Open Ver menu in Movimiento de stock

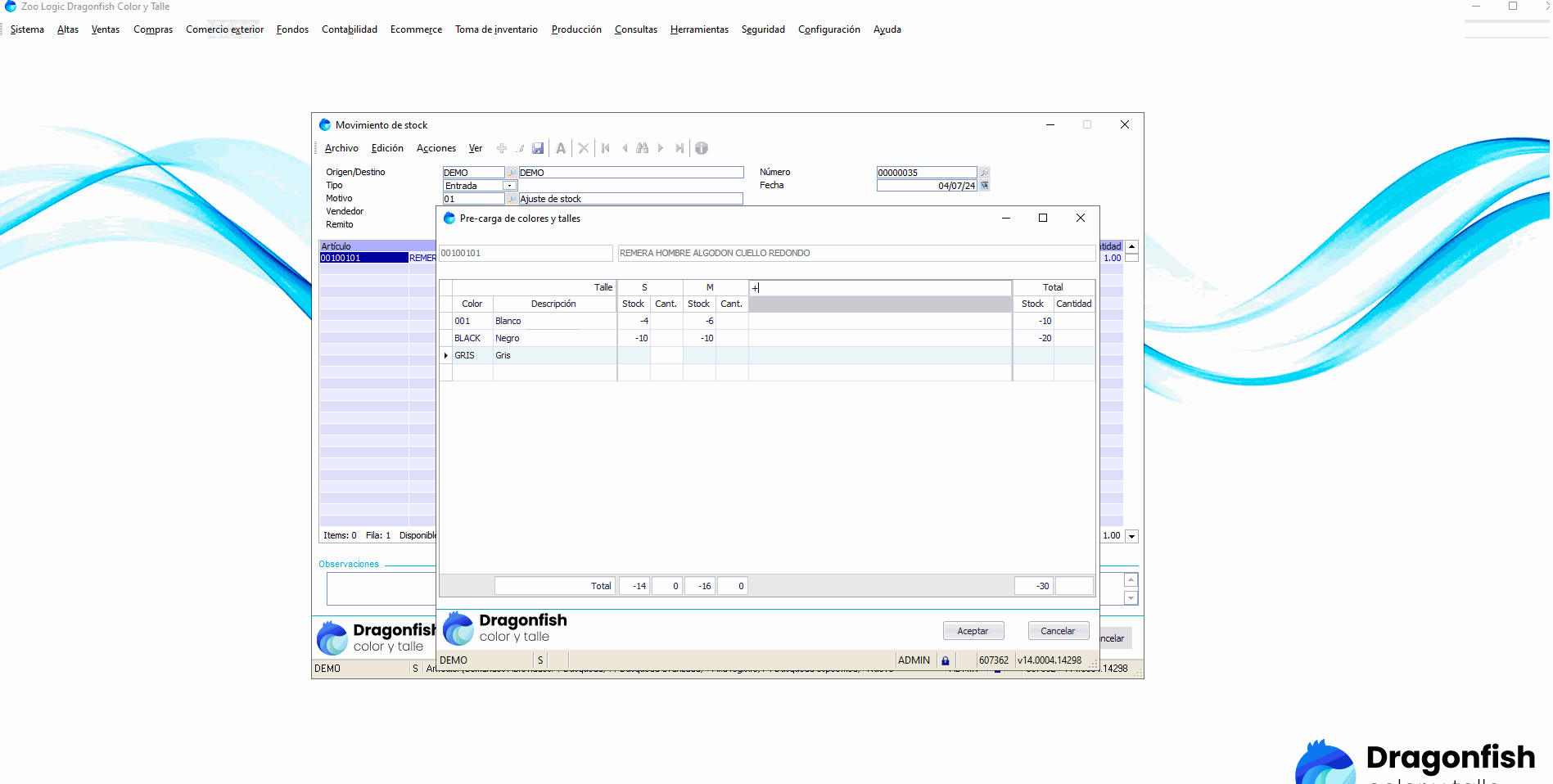point(476,148)
